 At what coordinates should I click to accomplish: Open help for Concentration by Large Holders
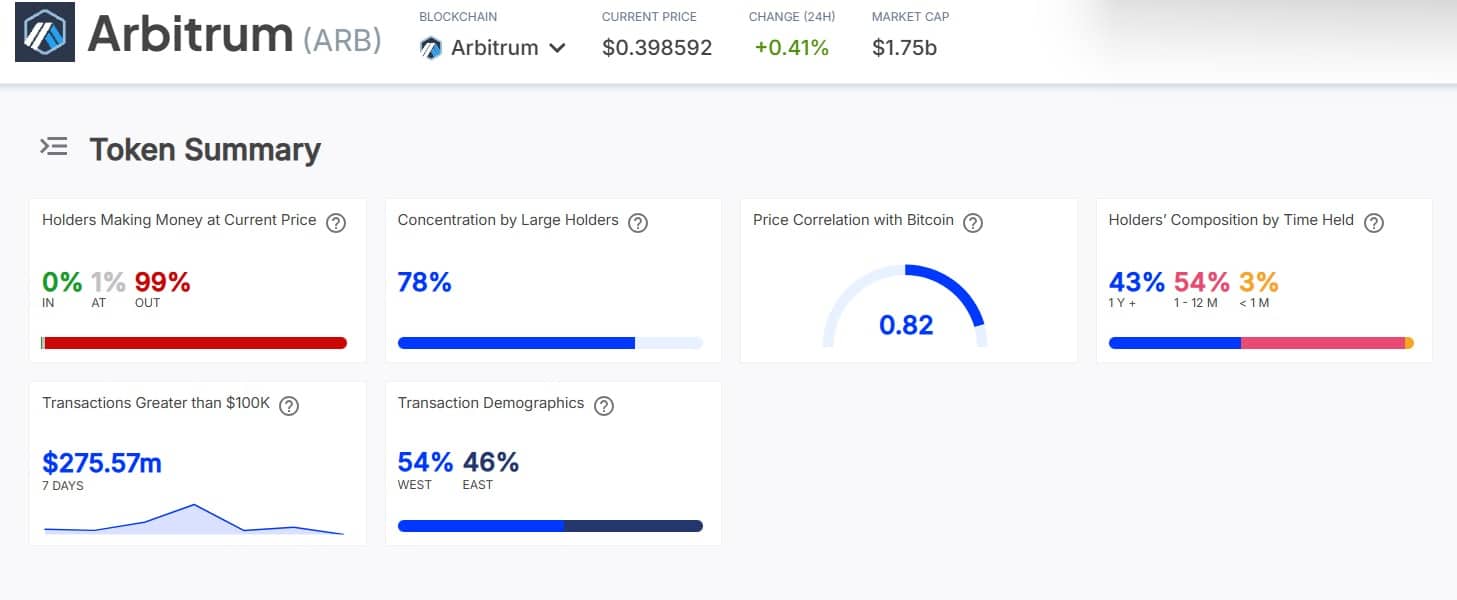pyautogui.click(x=638, y=223)
